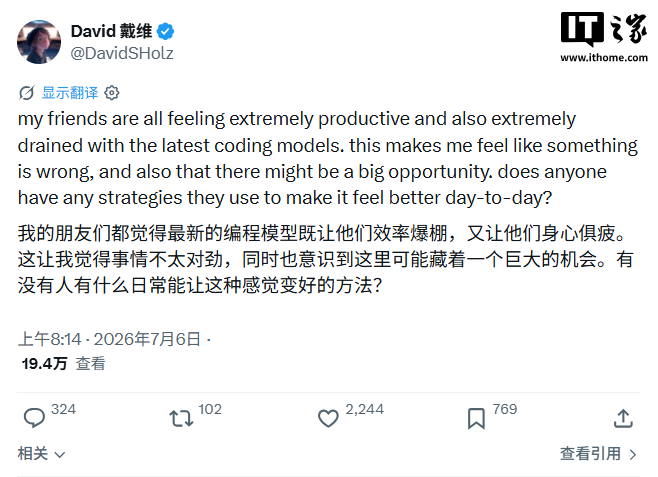Open translation settings gear icon
658x477 pixels.
[x=112, y=93]
